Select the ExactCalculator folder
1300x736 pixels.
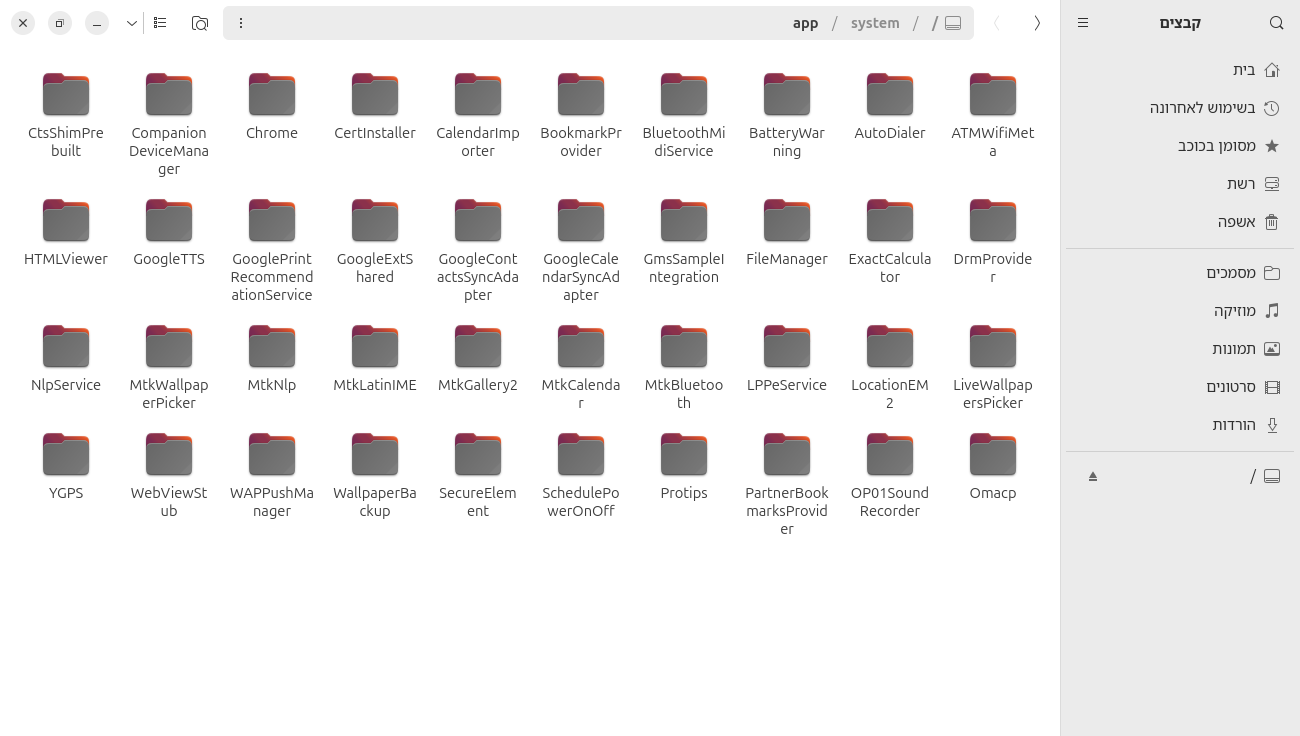point(890,241)
